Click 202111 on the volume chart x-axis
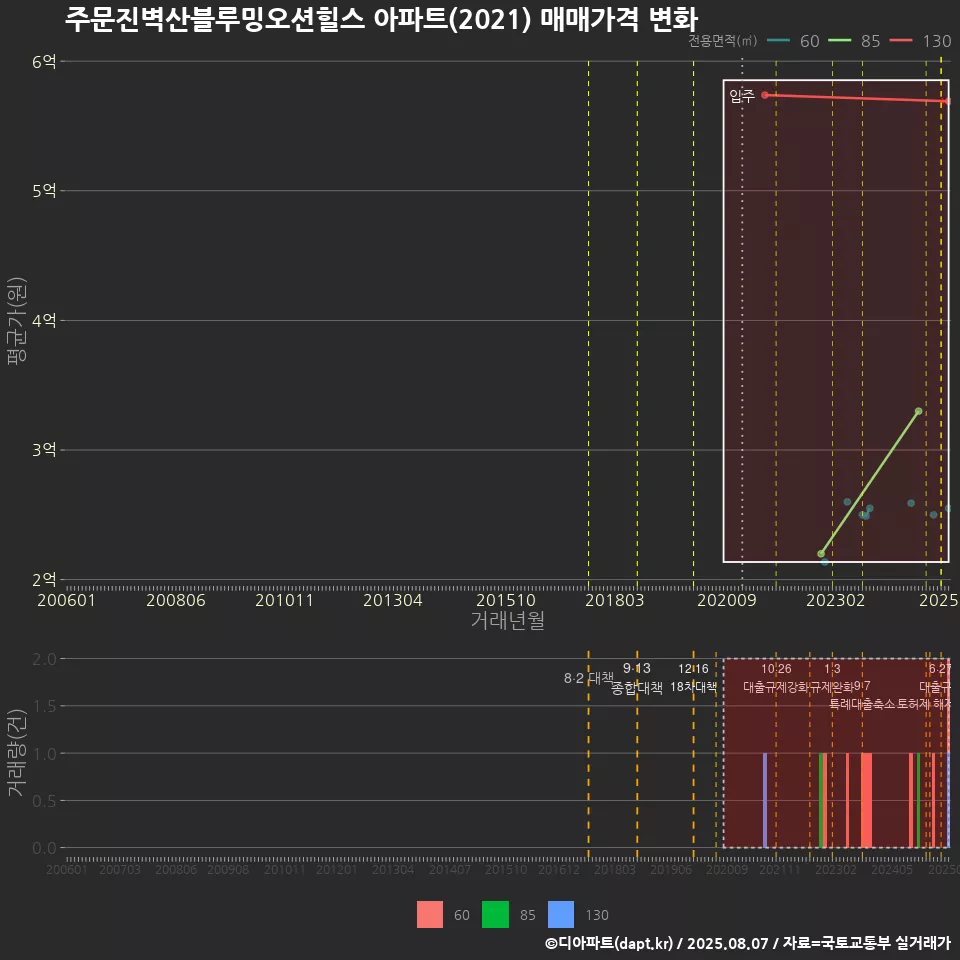Image resolution: width=960 pixels, height=960 pixels. pyautogui.click(x=779, y=869)
